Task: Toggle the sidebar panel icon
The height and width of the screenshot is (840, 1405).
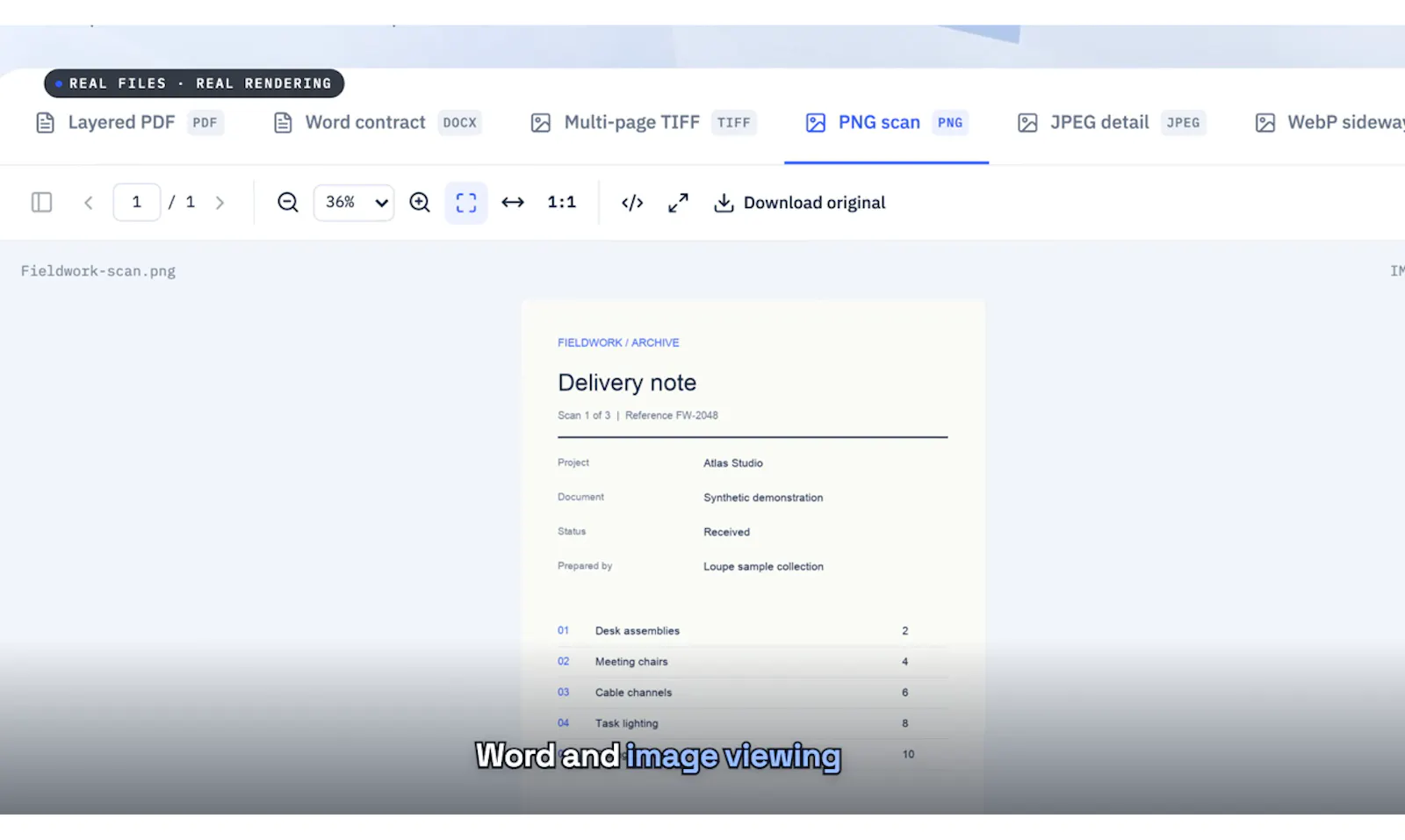Action: point(41,203)
